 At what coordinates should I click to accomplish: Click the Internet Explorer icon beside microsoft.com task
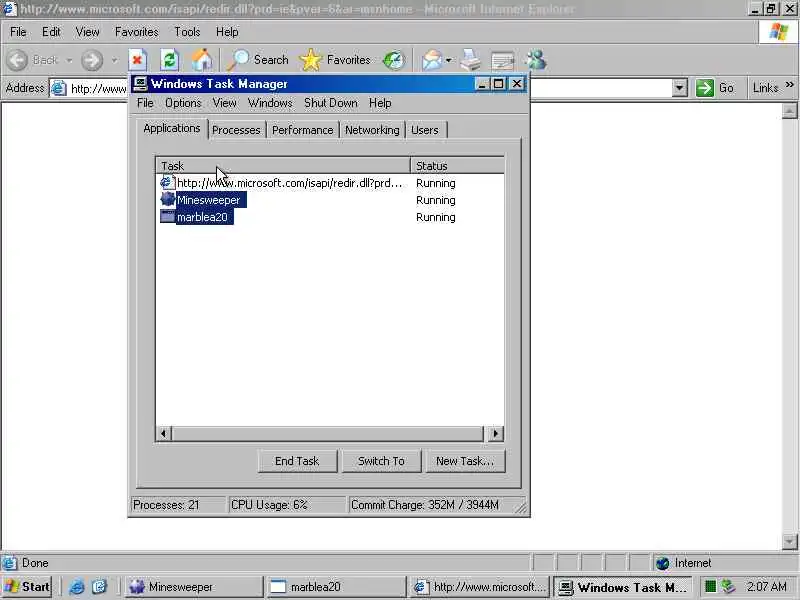pyautogui.click(x=167, y=182)
